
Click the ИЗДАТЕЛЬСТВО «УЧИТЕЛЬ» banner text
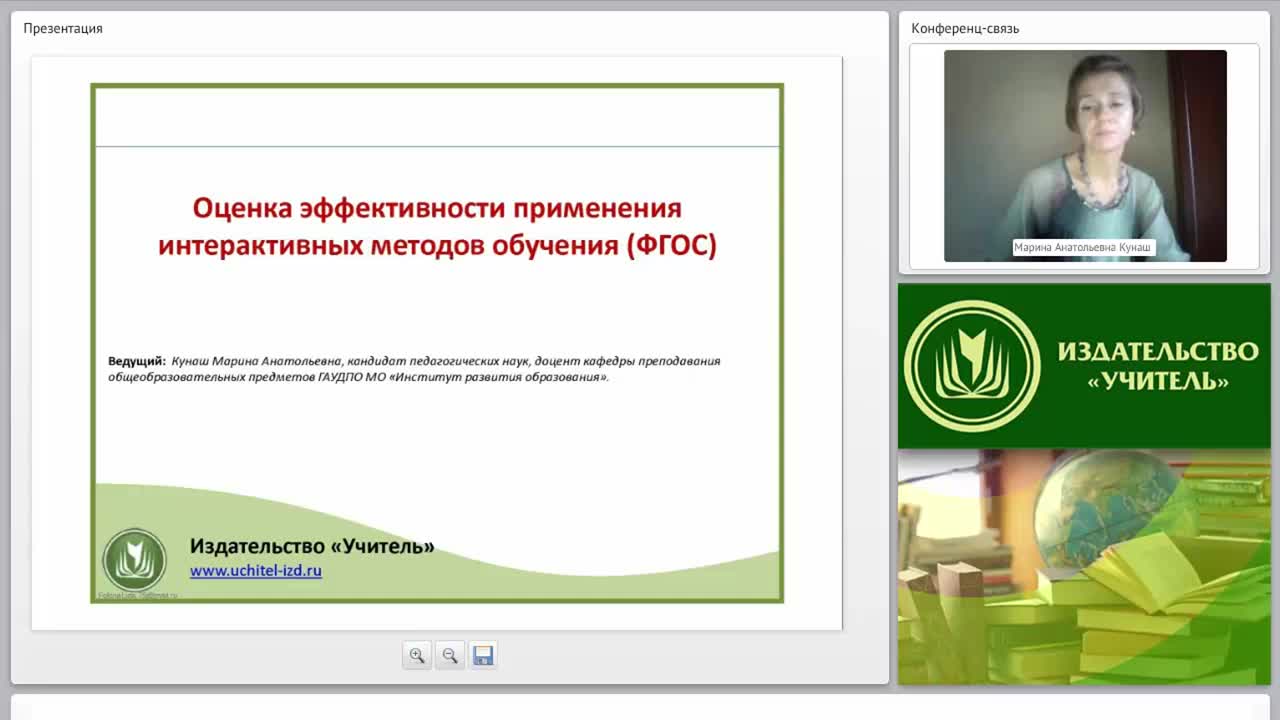click(x=1158, y=366)
